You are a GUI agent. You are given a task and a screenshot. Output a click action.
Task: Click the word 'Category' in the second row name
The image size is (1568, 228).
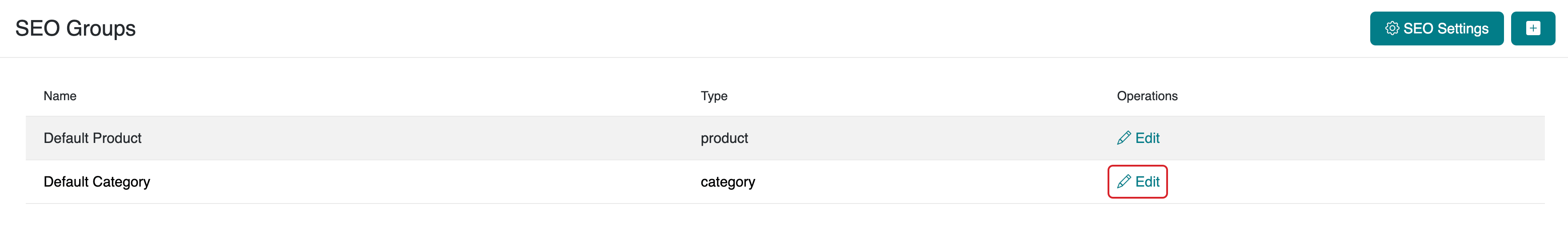coord(121,182)
